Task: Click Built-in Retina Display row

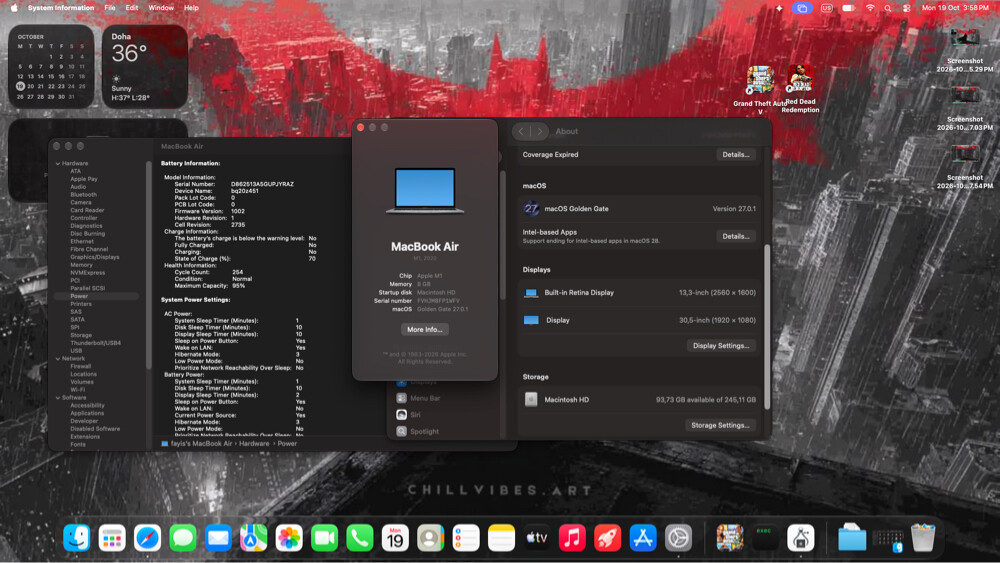Action: [639, 293]
